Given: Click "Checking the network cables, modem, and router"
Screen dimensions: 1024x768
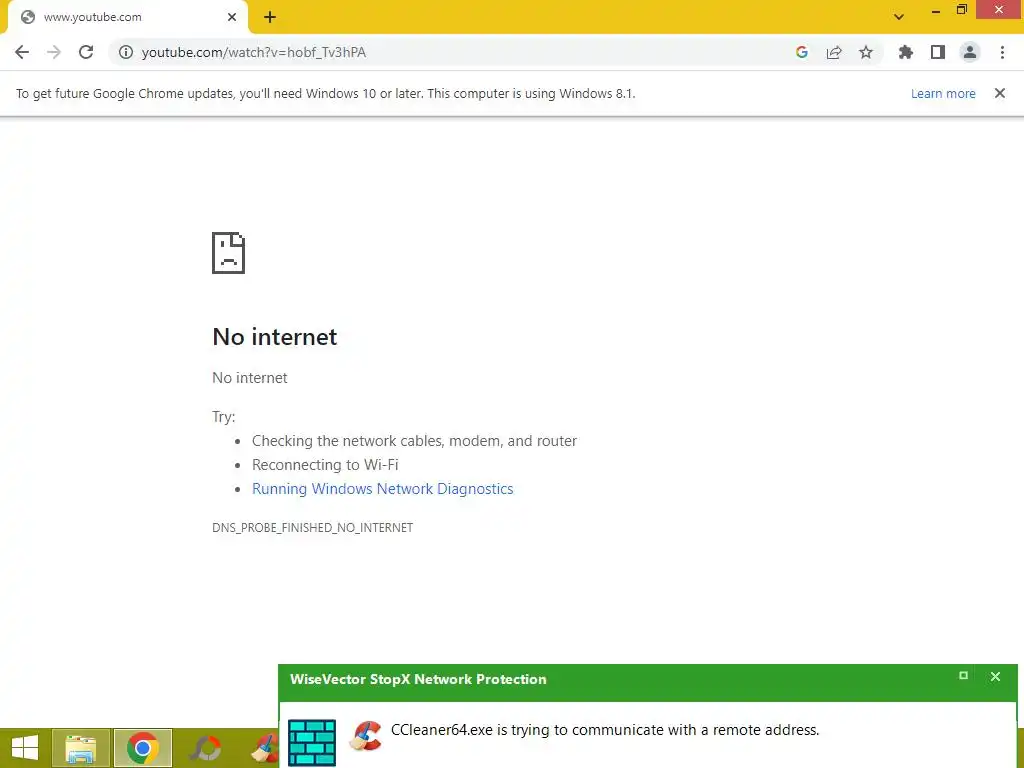Looking at the screenshot, I should [x=414, y=441].
